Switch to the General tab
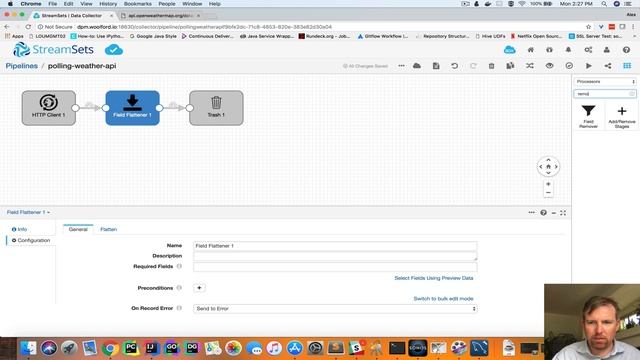 coord(78,229)
